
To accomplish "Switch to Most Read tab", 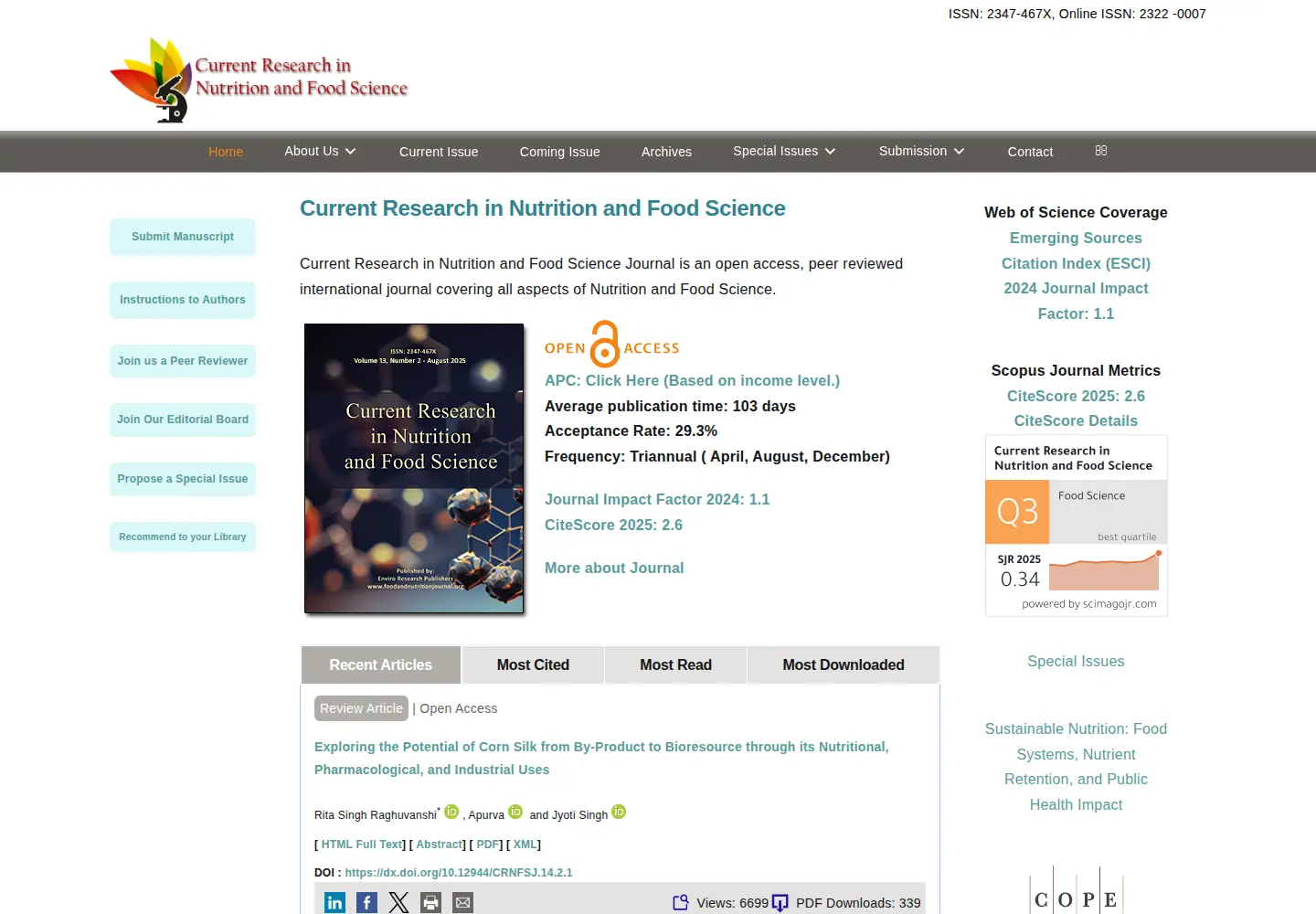I will pyautogui.click(x=675, y=664).
